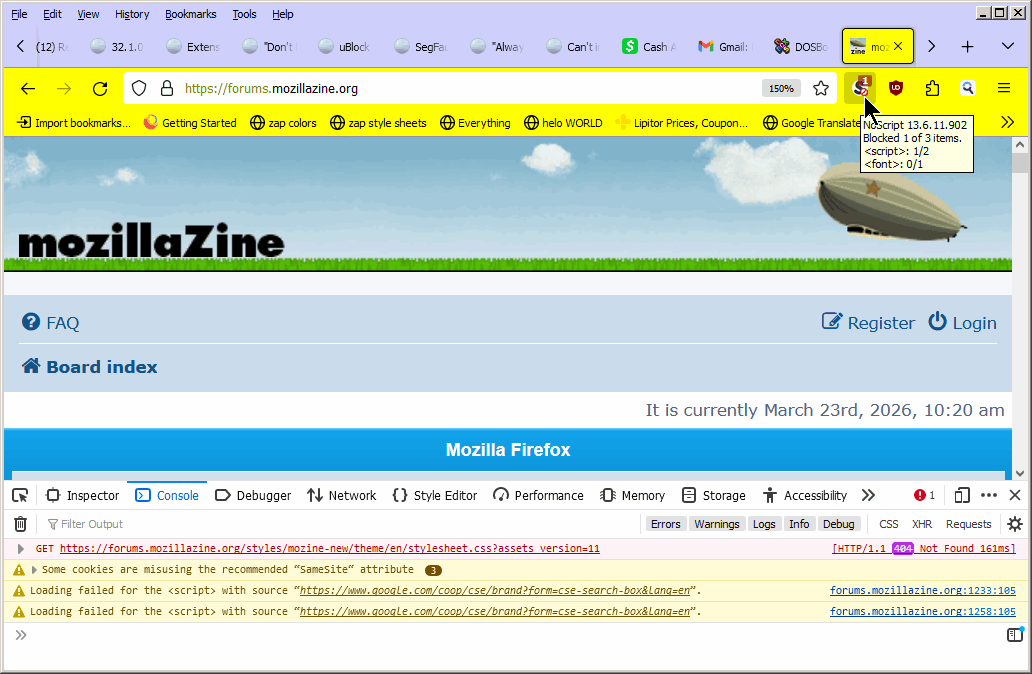
Task: Toggle the CSS console filter
Action: tap(889, 524)
